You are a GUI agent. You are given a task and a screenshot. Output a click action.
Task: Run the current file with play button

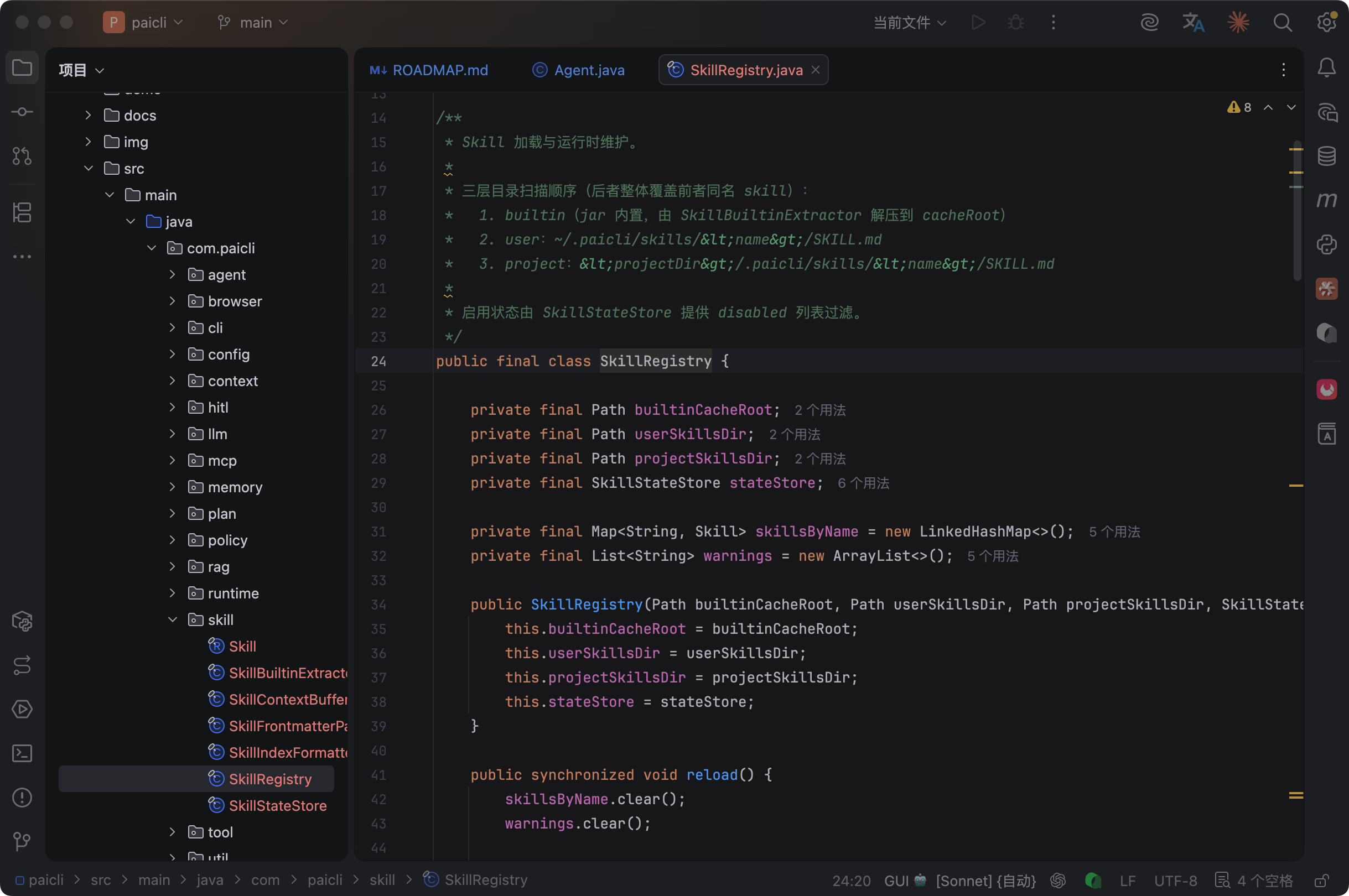click(x=979, y=22)
